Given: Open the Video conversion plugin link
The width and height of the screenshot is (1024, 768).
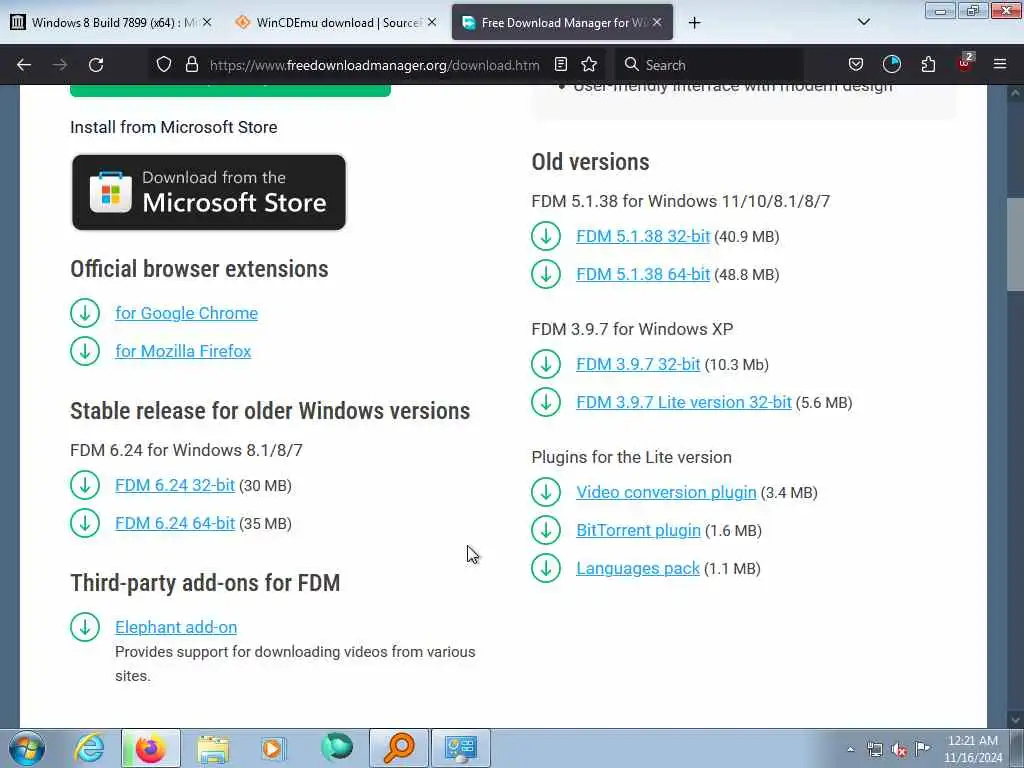Looking at the screenshot, I should pyautogui.click(x=666, y=492).
